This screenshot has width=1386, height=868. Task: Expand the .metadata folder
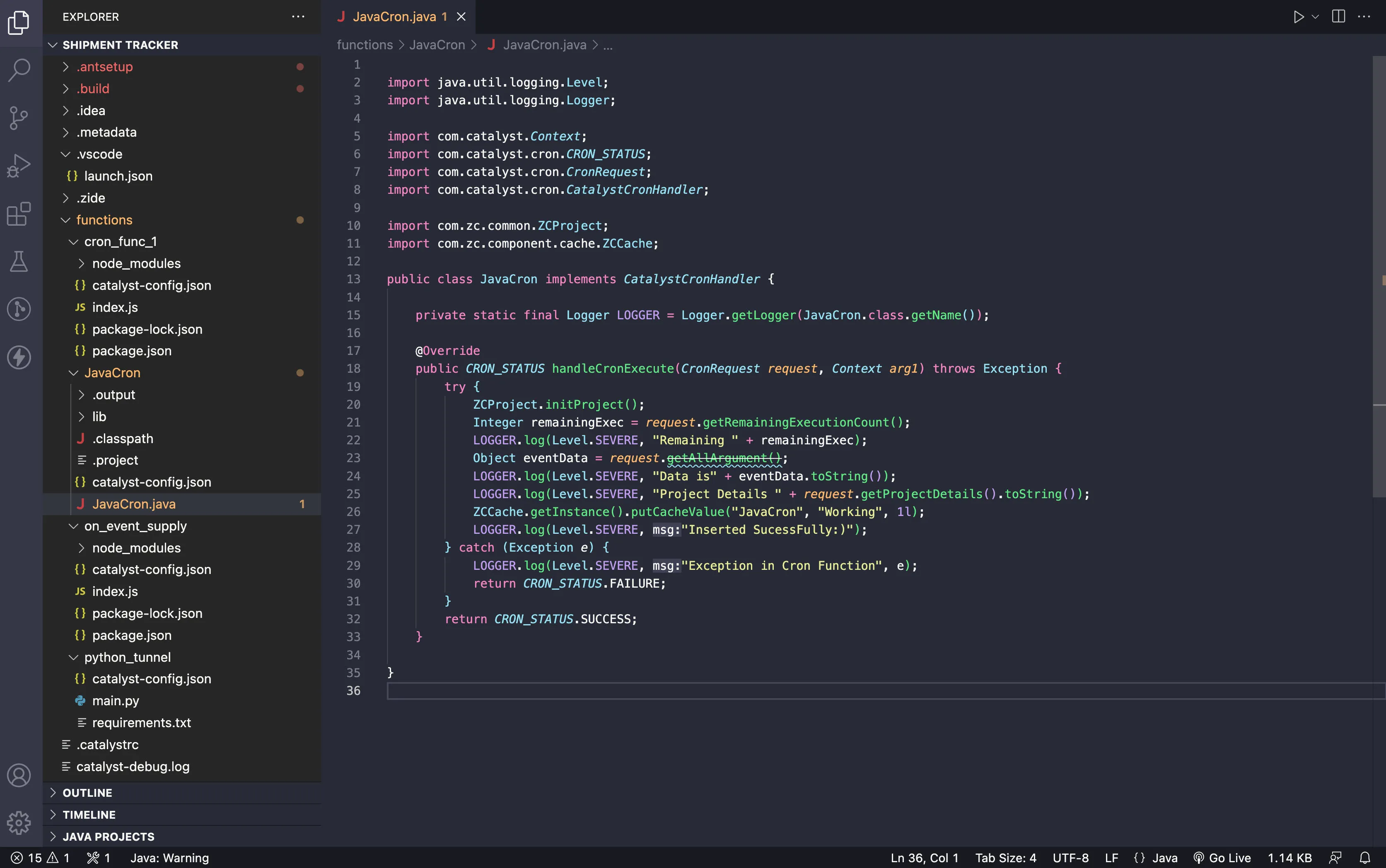tap(182, 132)
